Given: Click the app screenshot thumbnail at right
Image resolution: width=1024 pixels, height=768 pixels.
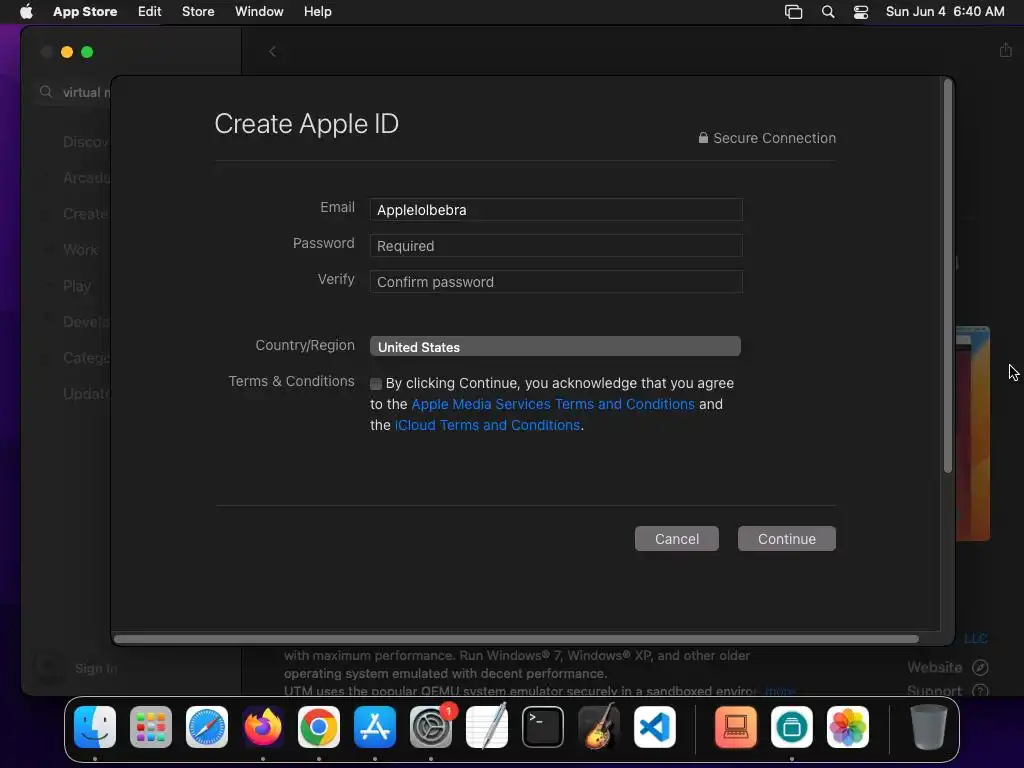Looking at the screenshot, I should coord(972,434).
